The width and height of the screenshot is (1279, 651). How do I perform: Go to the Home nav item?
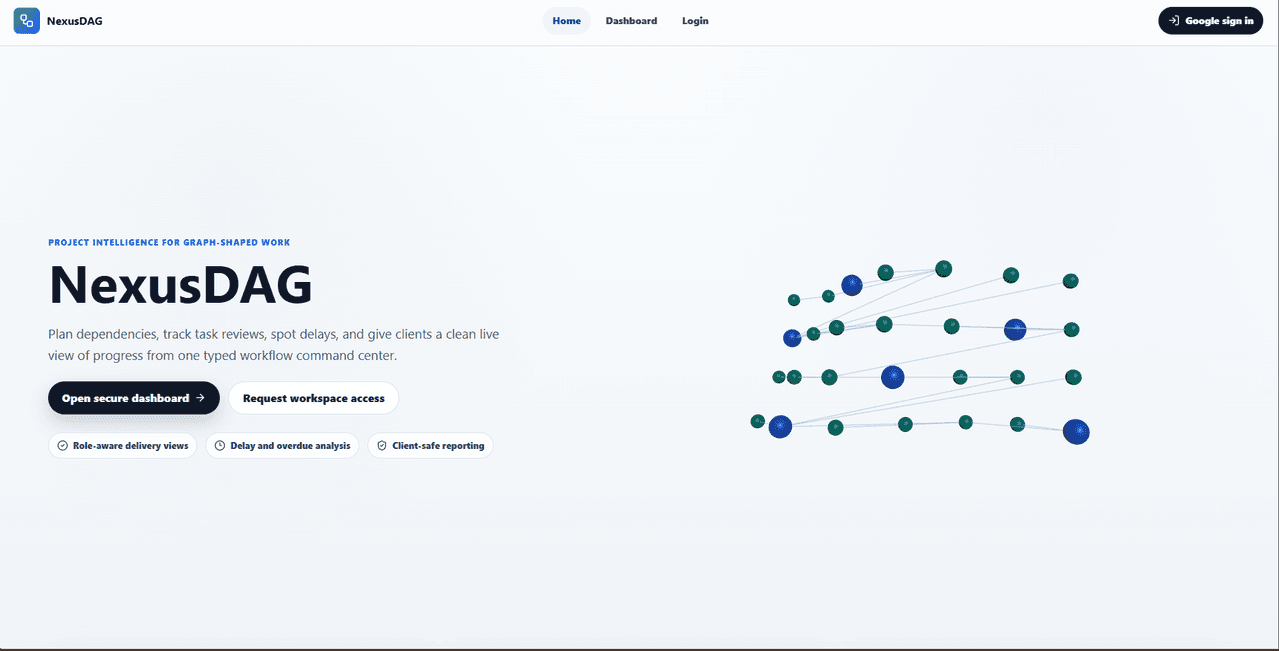567,21
